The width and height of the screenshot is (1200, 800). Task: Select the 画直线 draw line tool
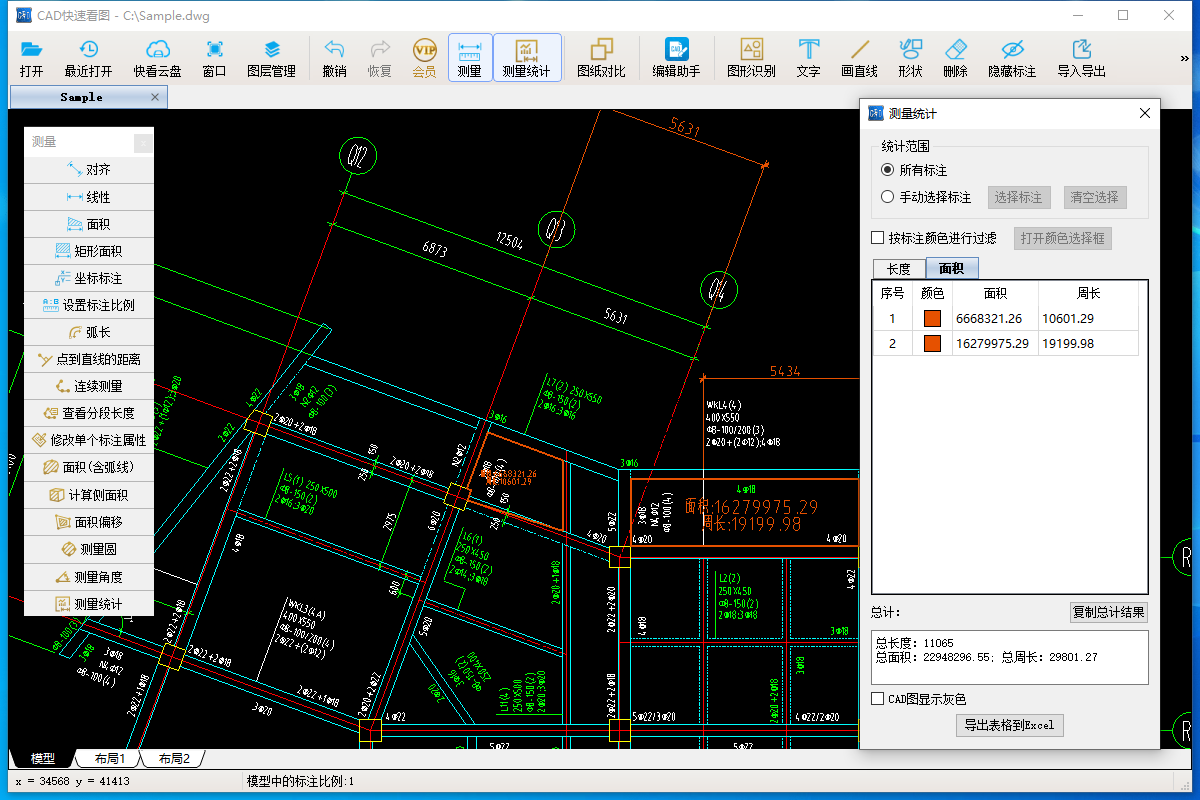[x=859, y=58]
